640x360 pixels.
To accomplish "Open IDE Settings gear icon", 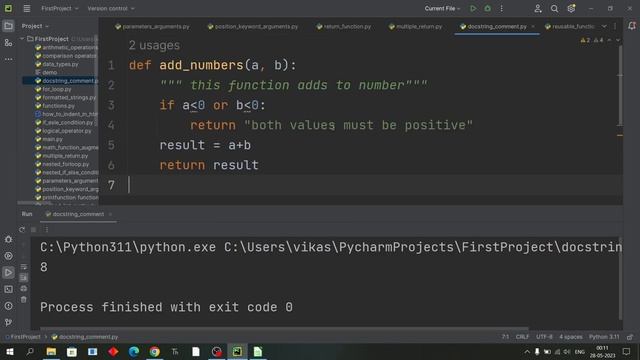I will pyautogui.click(x=571, y=8).
